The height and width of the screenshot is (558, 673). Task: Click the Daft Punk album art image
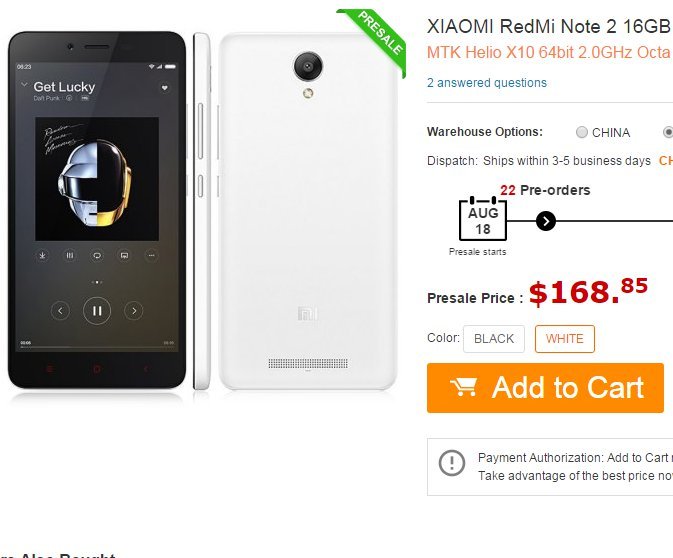click(x=97, y=178)
